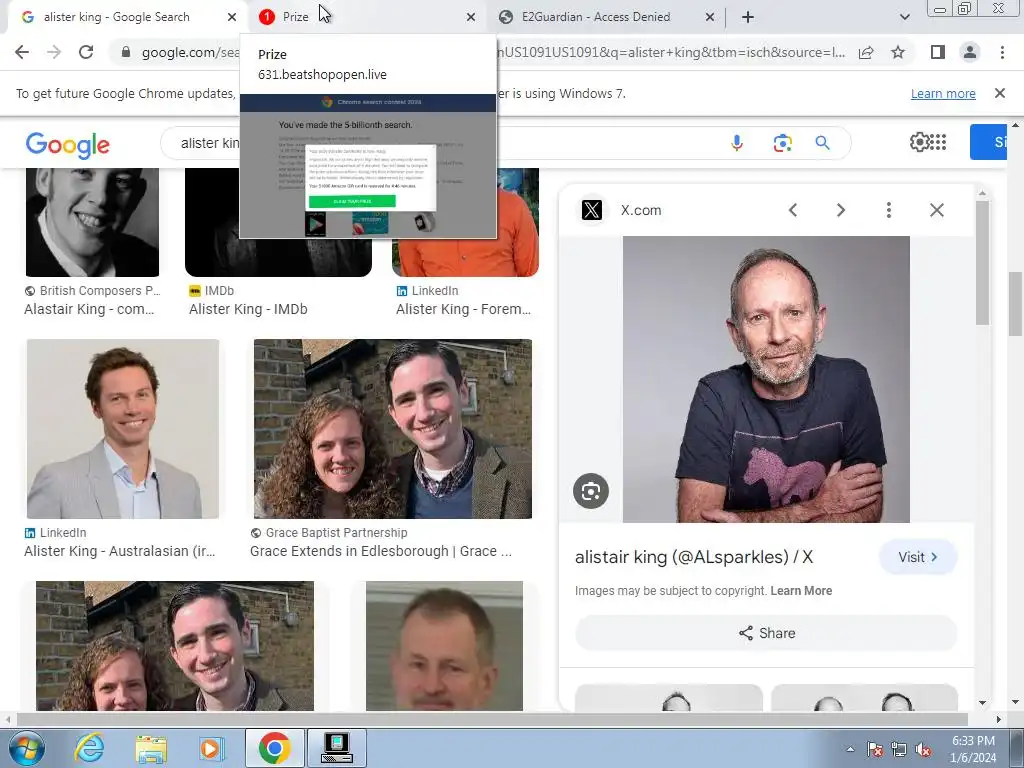
Task: Search by image with Google Lens icon
Action: coord(782,143)
